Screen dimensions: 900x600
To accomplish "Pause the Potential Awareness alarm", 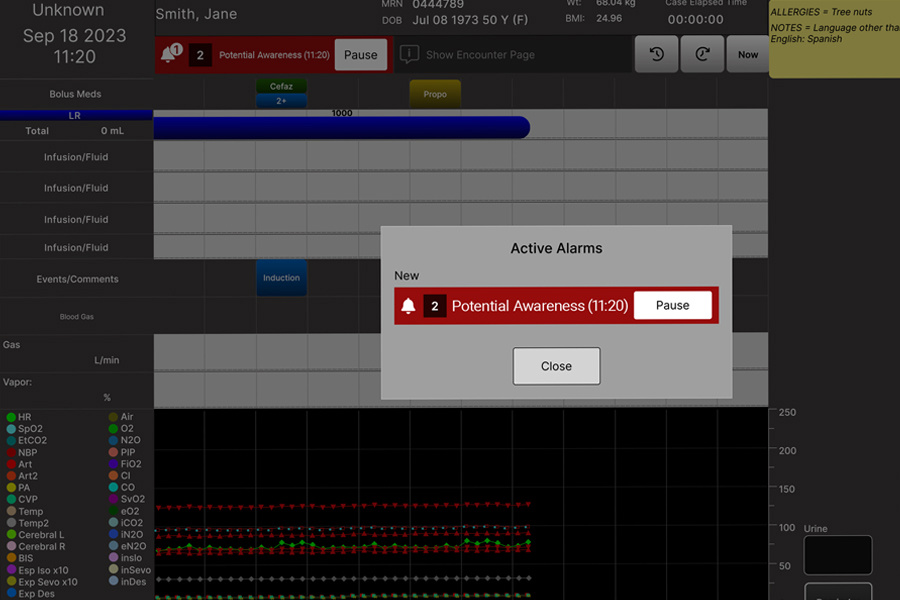I will coord(672,305).
